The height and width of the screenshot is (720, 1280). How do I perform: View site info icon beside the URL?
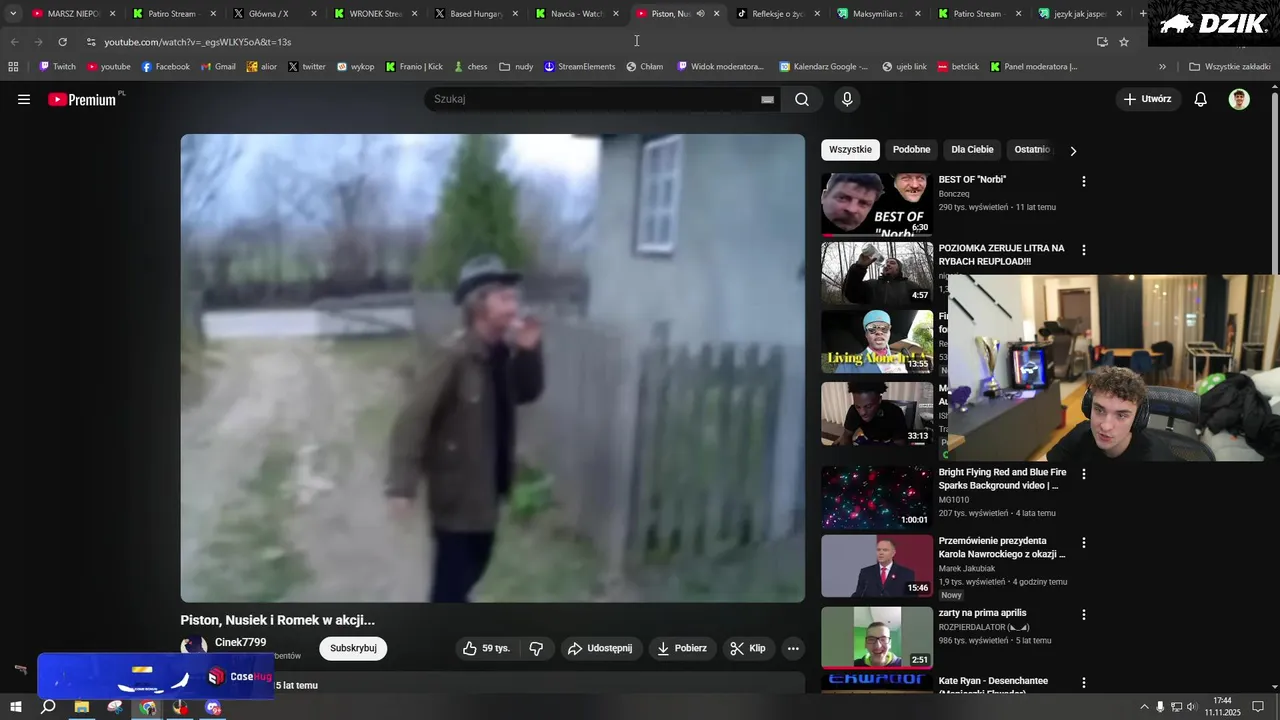(x=91, y=42)
